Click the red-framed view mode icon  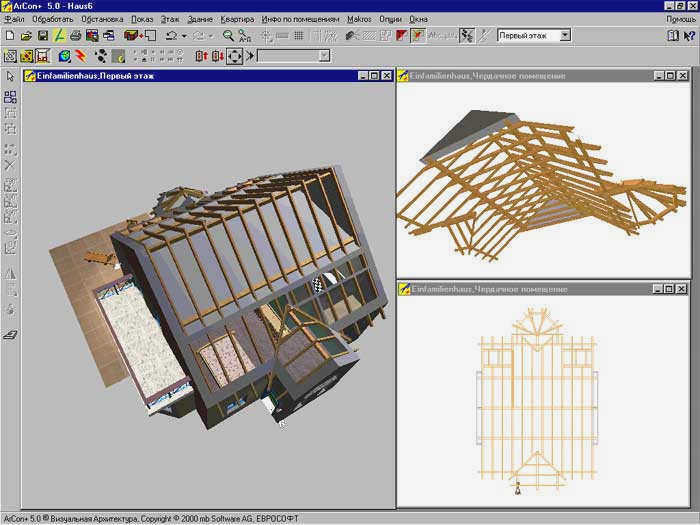[42, 56]
